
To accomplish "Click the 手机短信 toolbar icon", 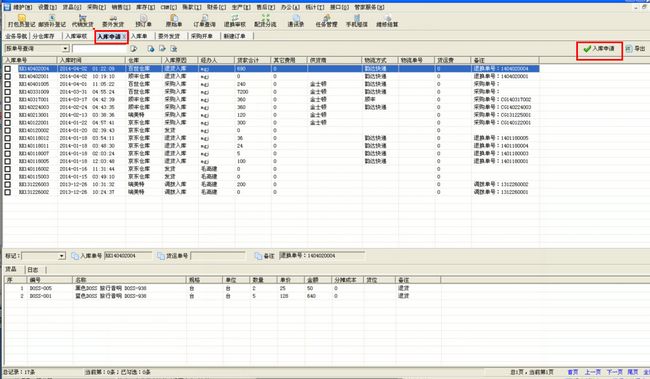I will coord(357,21).
